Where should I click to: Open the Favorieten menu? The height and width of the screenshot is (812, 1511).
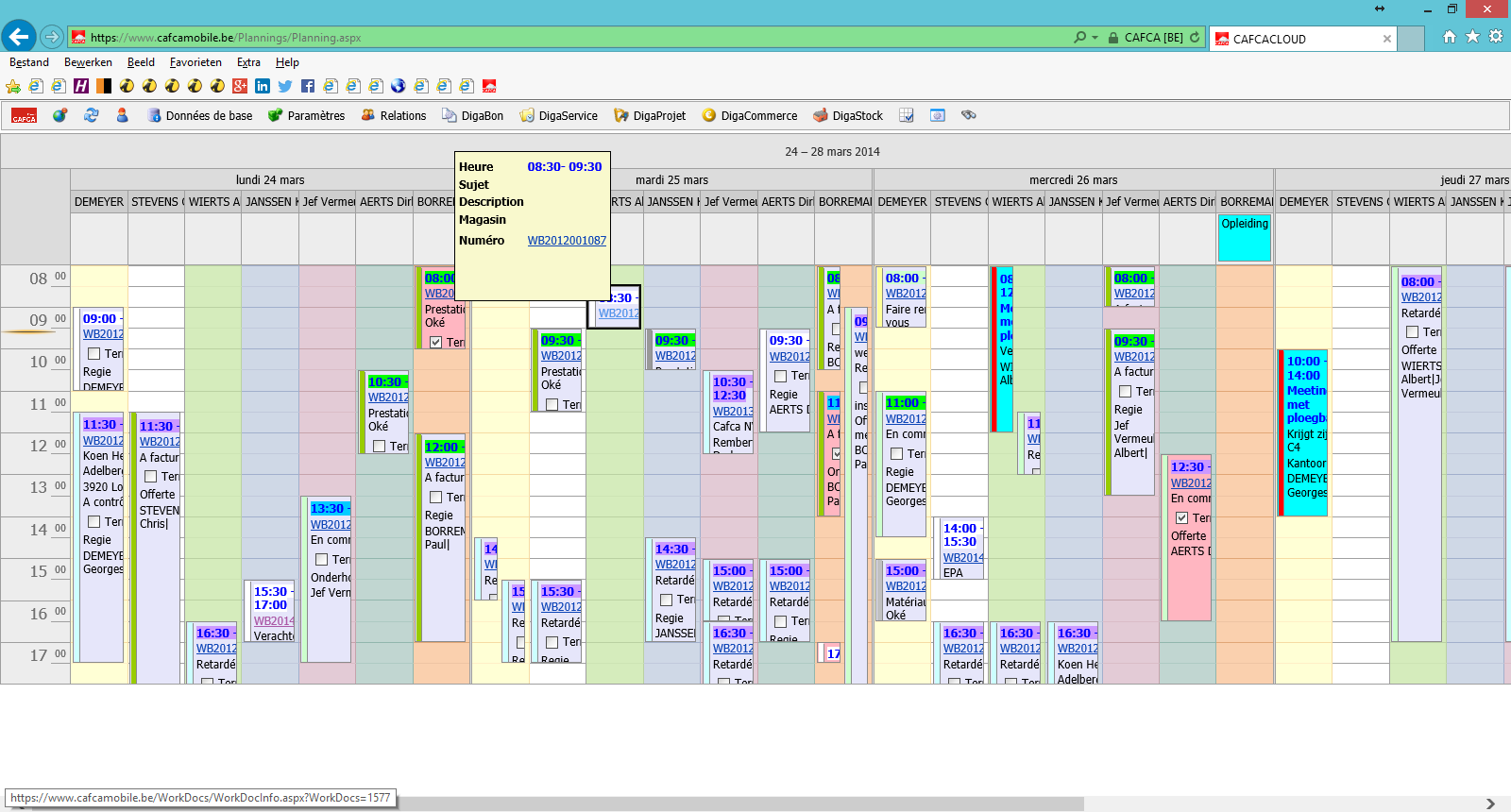tap(195, 62)
